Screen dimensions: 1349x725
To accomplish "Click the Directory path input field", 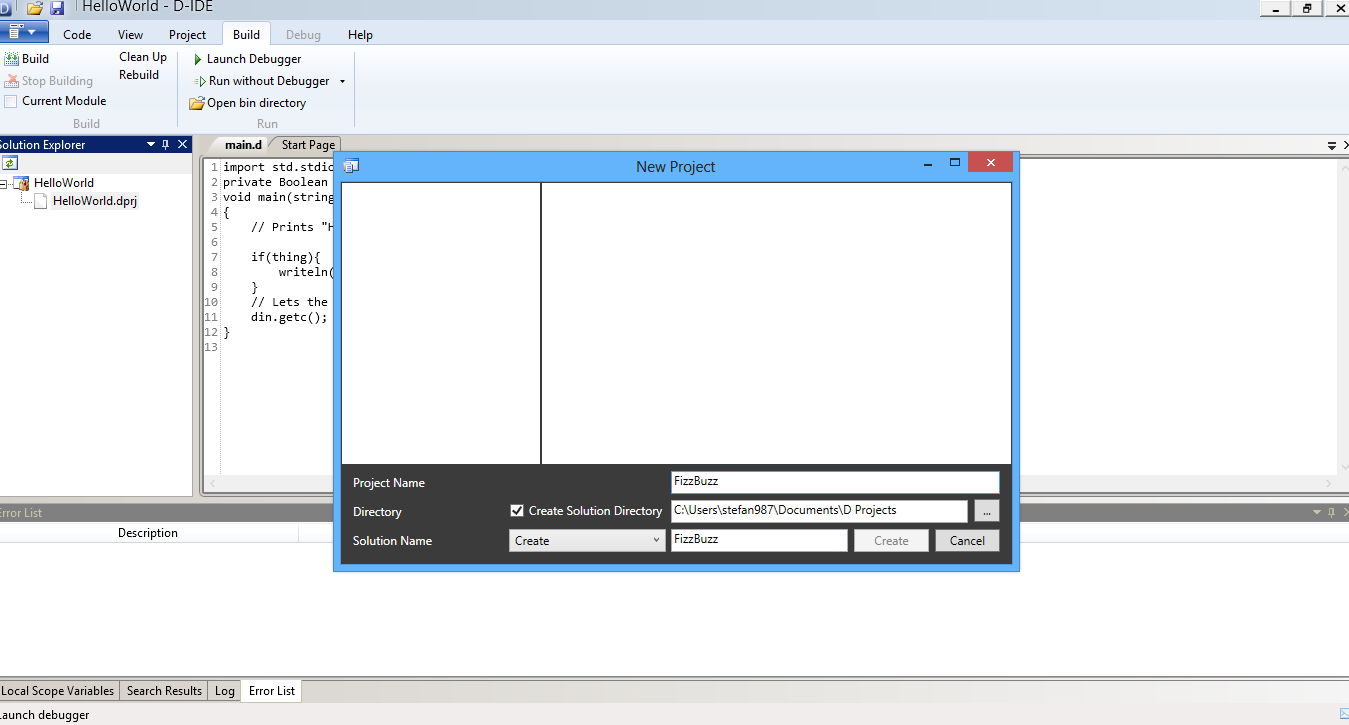I will tap(819, 511).
